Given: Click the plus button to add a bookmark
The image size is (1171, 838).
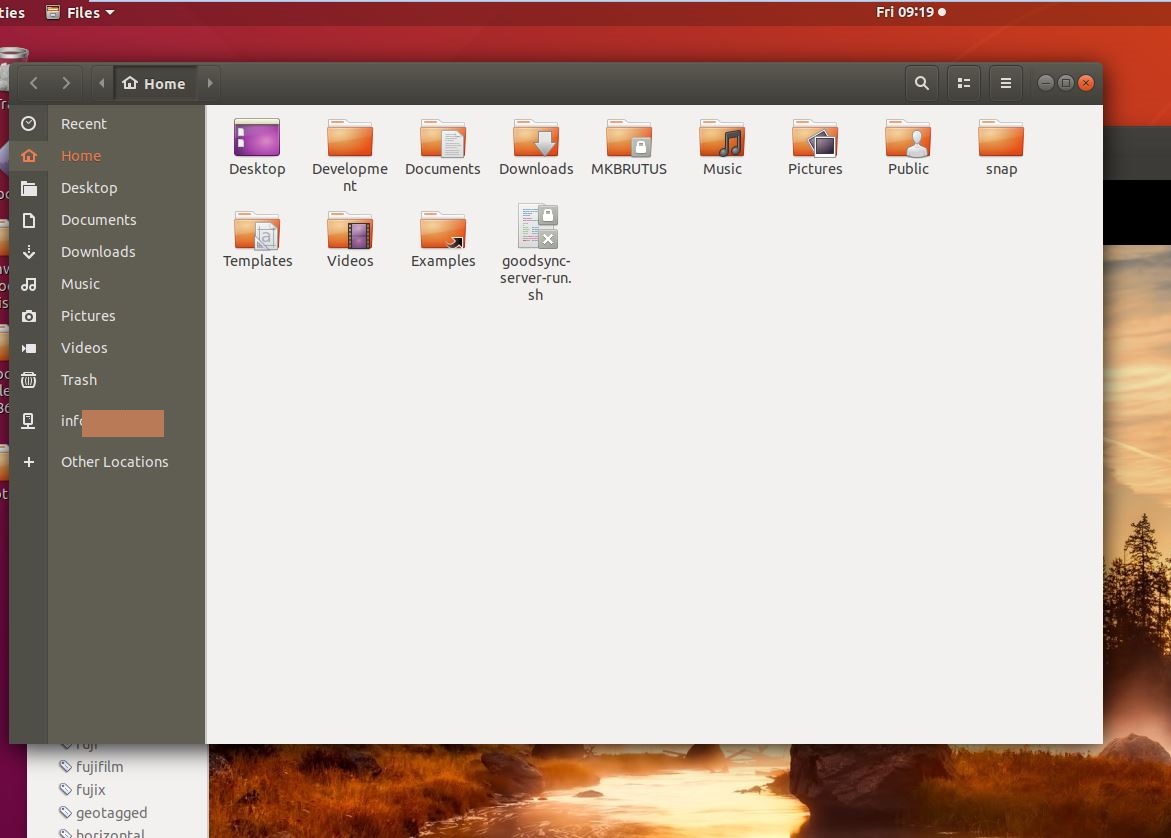Looking at the screenshot, I should click(28, 461).
